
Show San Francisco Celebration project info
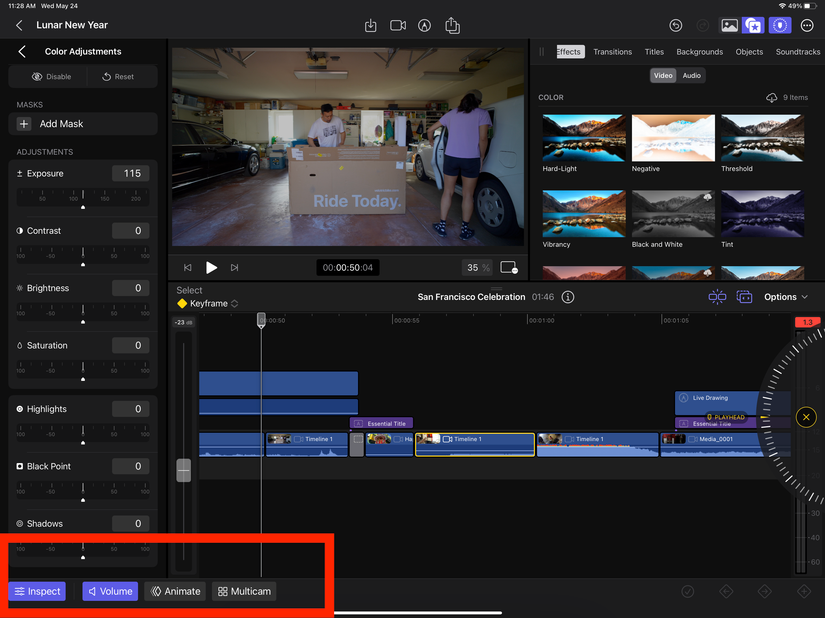click(x=568, y=297)
